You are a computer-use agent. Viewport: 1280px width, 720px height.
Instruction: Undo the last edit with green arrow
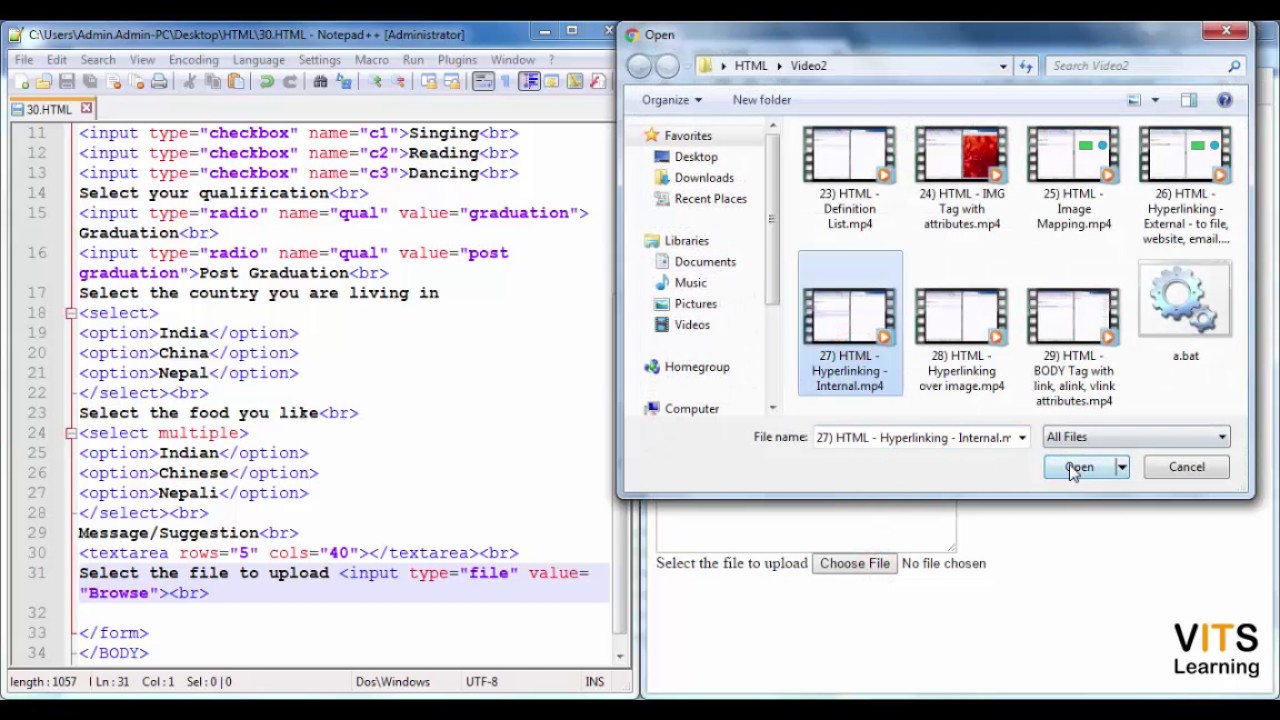[x=266, y=82]
